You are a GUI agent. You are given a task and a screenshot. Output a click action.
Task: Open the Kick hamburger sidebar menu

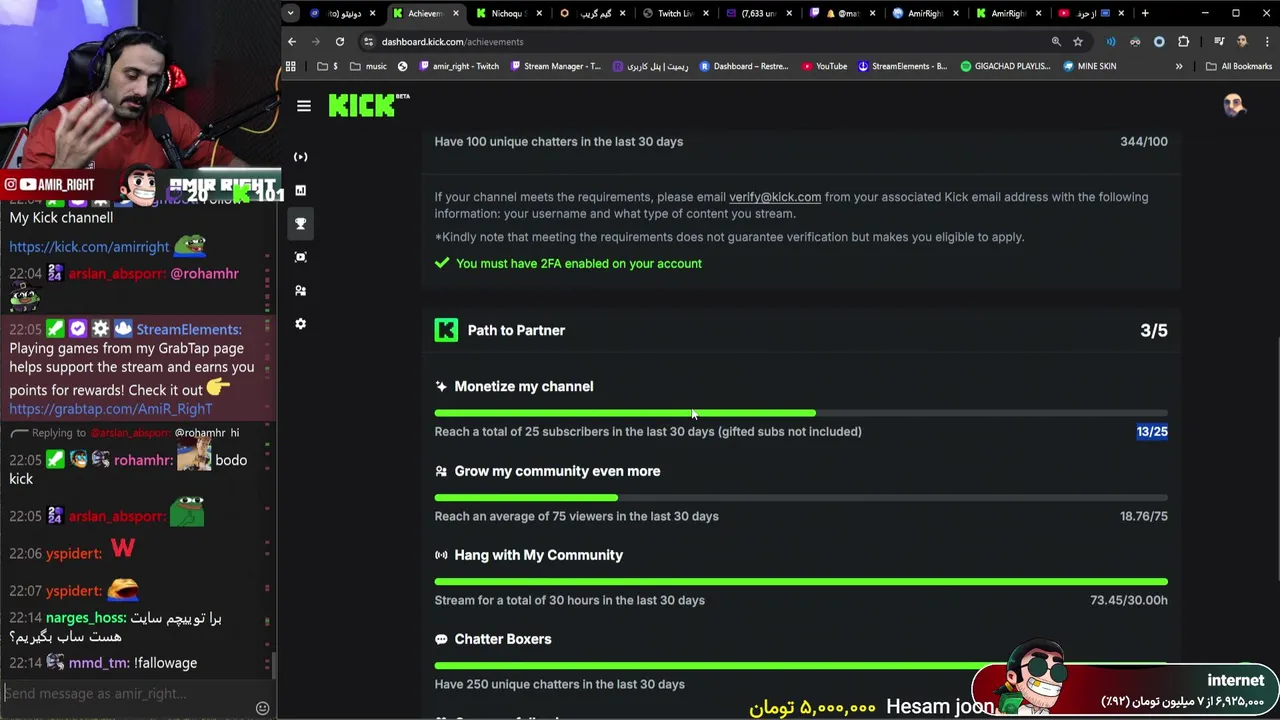click(304, 106)
